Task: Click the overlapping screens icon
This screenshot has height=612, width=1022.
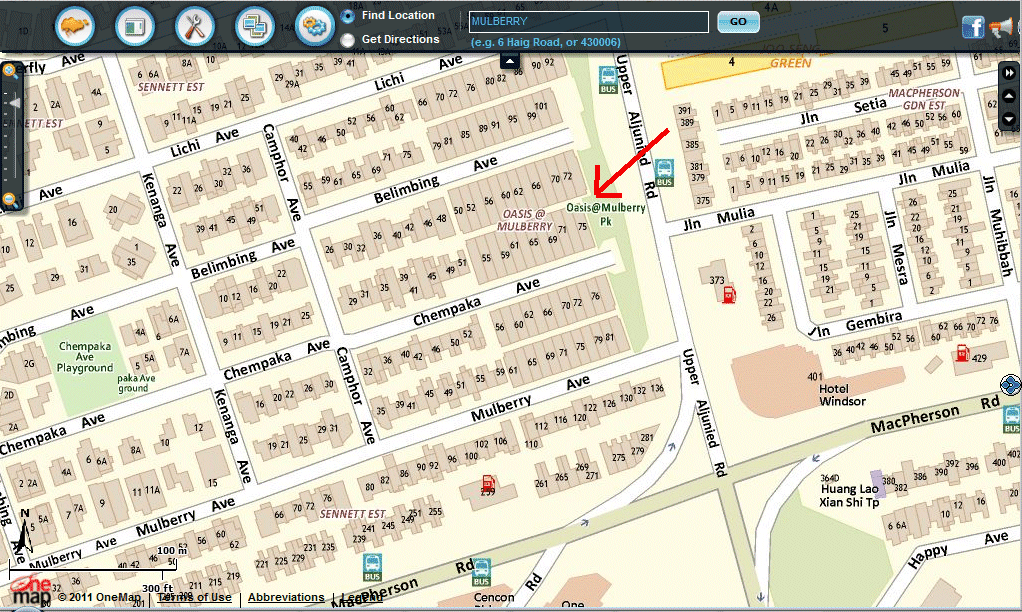Action: pyautogui.click(x=254, y=26)
